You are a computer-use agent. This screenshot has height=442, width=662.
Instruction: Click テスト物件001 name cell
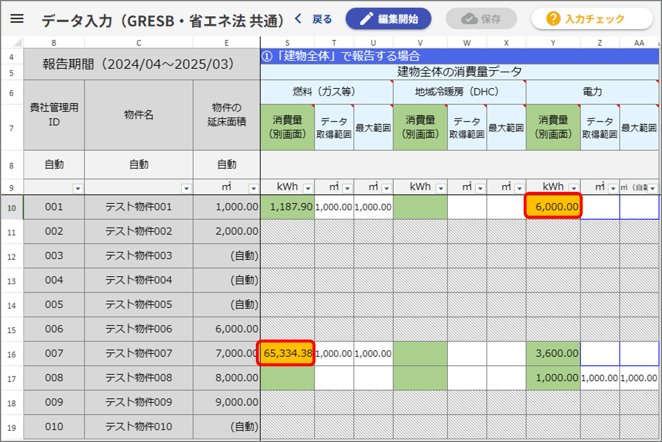coord(139,207)
